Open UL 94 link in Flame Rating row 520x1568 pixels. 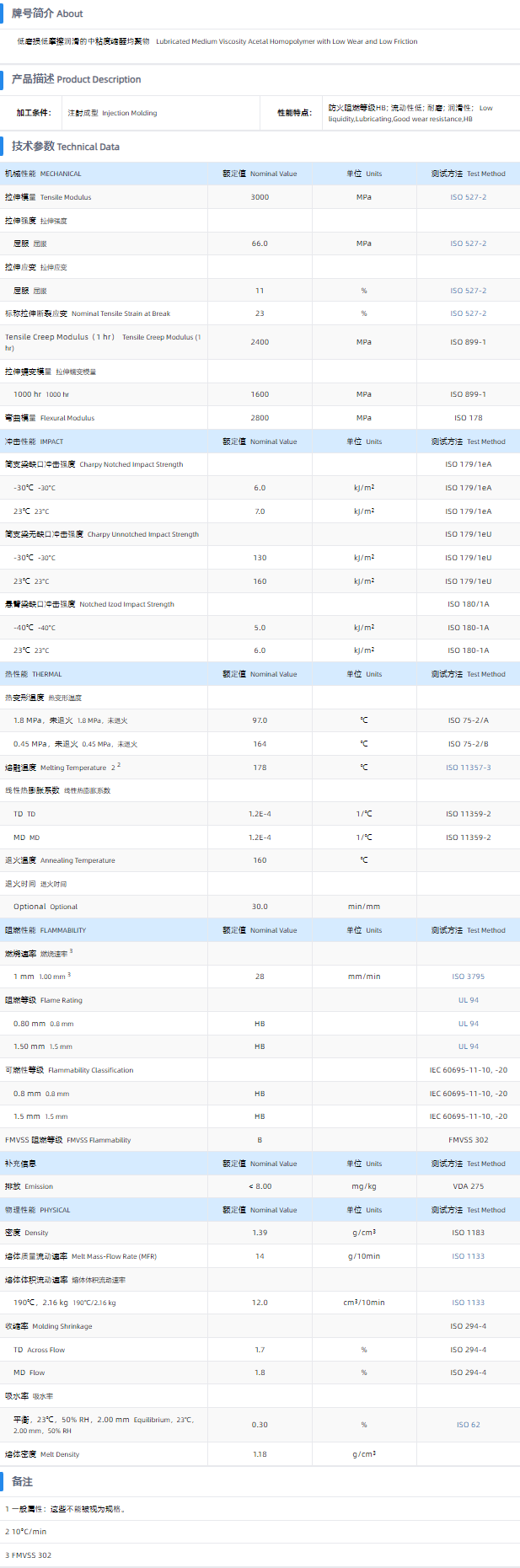pos(468,1000)
